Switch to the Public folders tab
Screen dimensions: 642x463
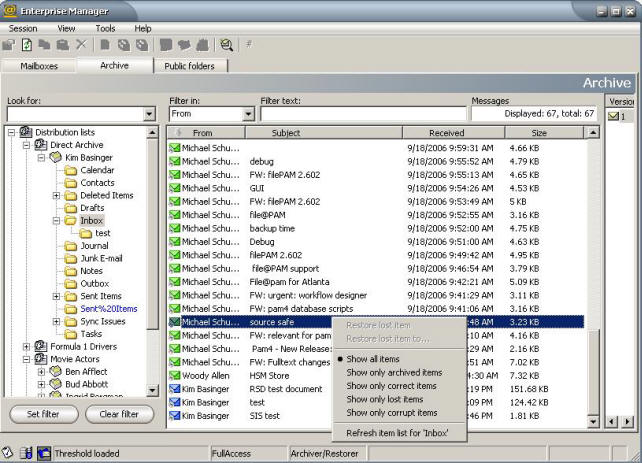coord(190,66)
